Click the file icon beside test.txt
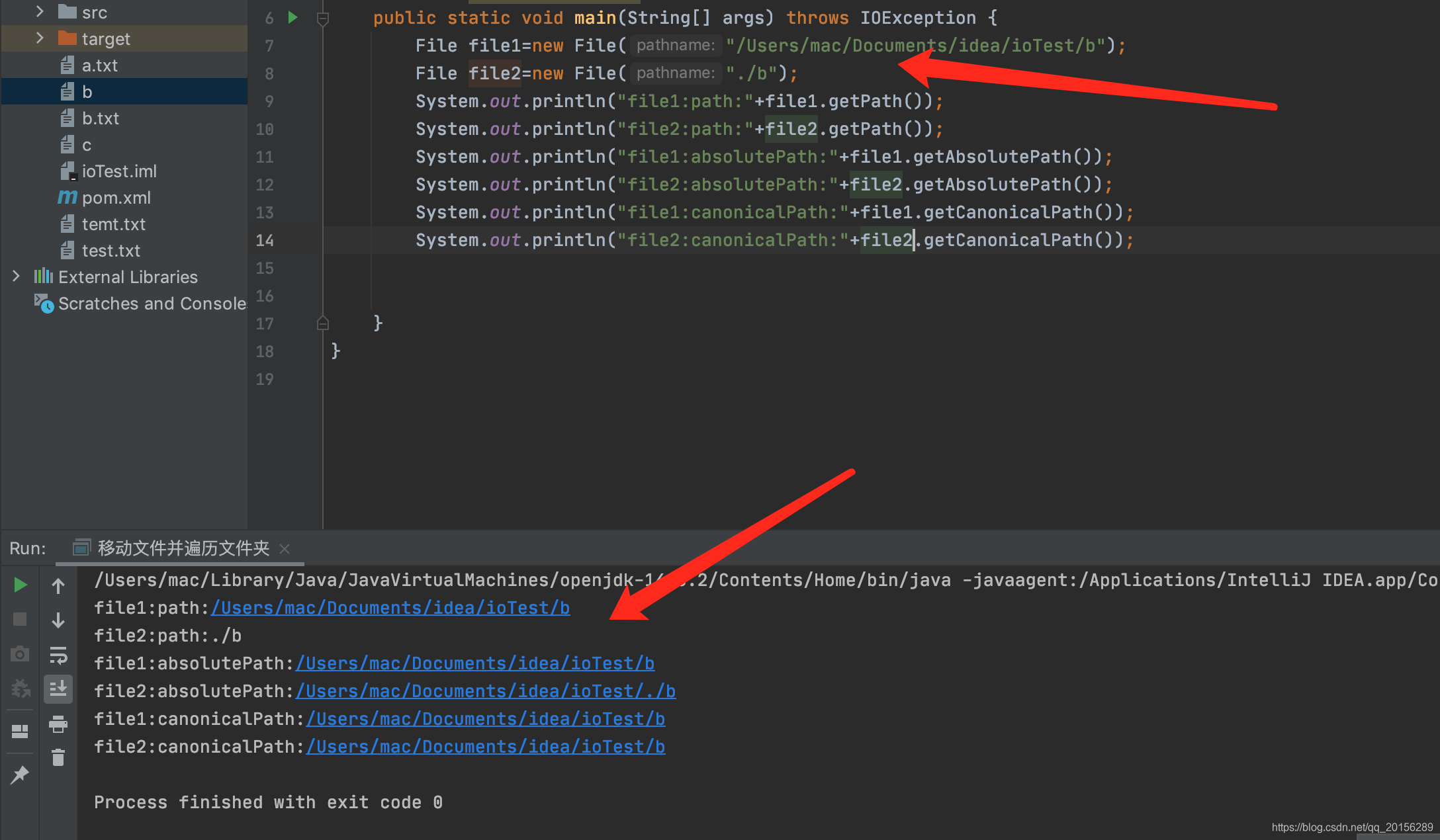The image size is (1440, 840). tap(67, 250)
